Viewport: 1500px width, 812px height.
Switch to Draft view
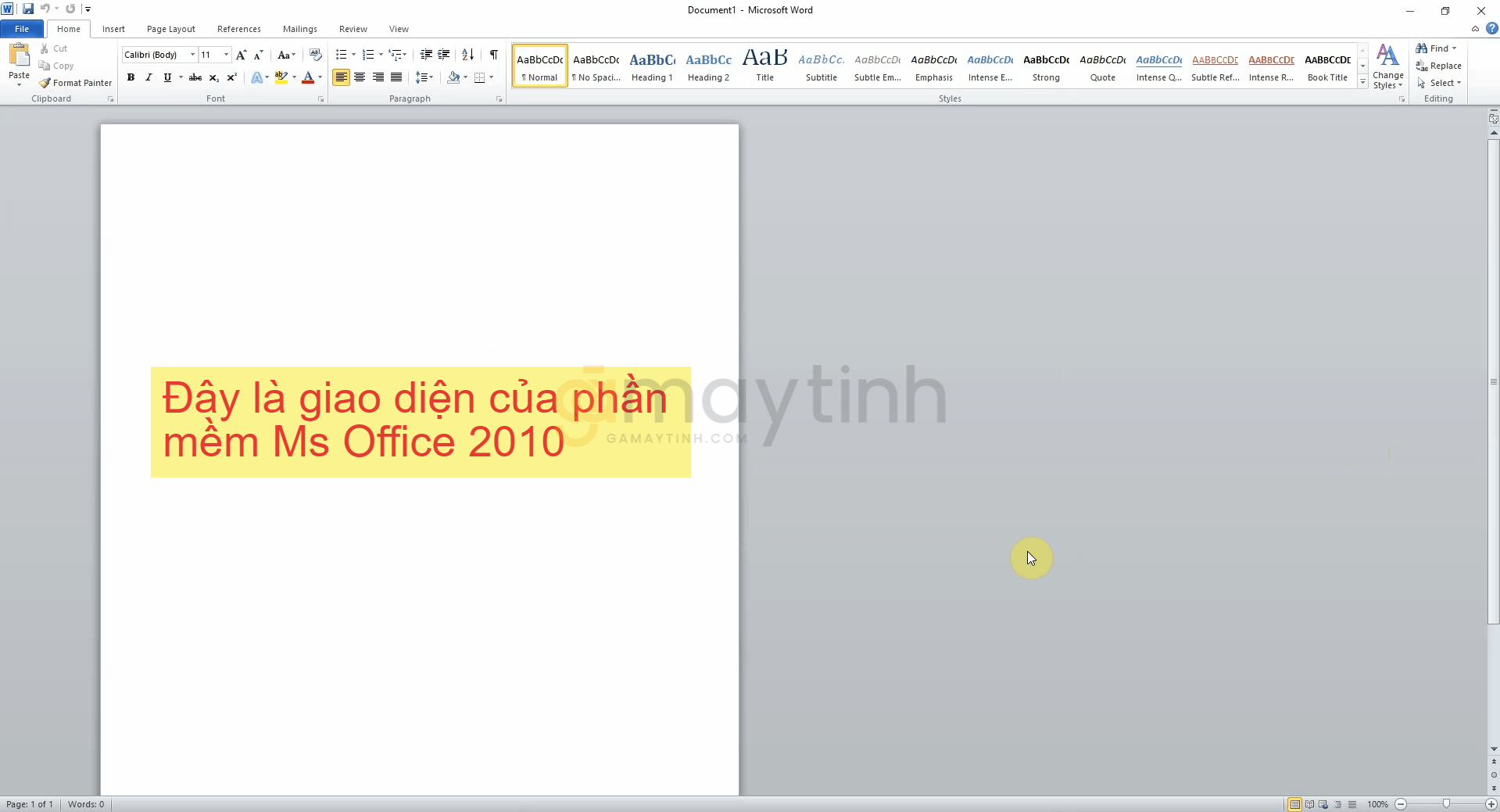point(1352,804)
